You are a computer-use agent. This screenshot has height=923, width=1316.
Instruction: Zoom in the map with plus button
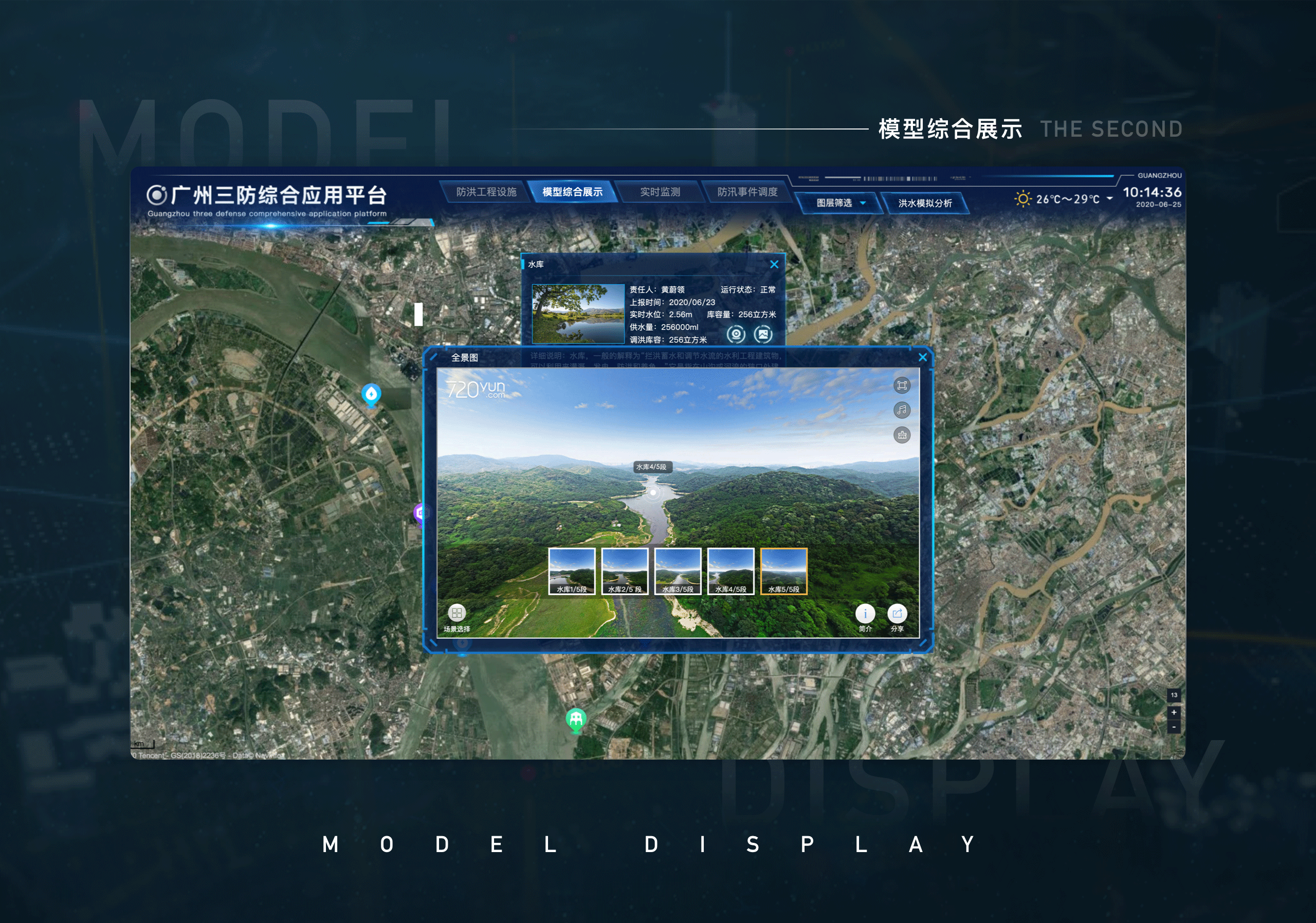pyautogui.click(x=1174, y=712)
